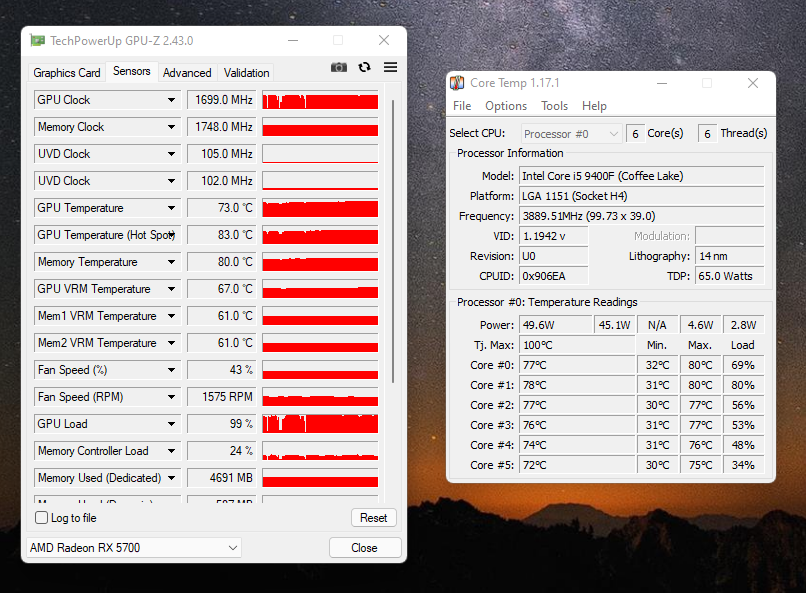Click the VID value 1.1942 v

[554, 236]
